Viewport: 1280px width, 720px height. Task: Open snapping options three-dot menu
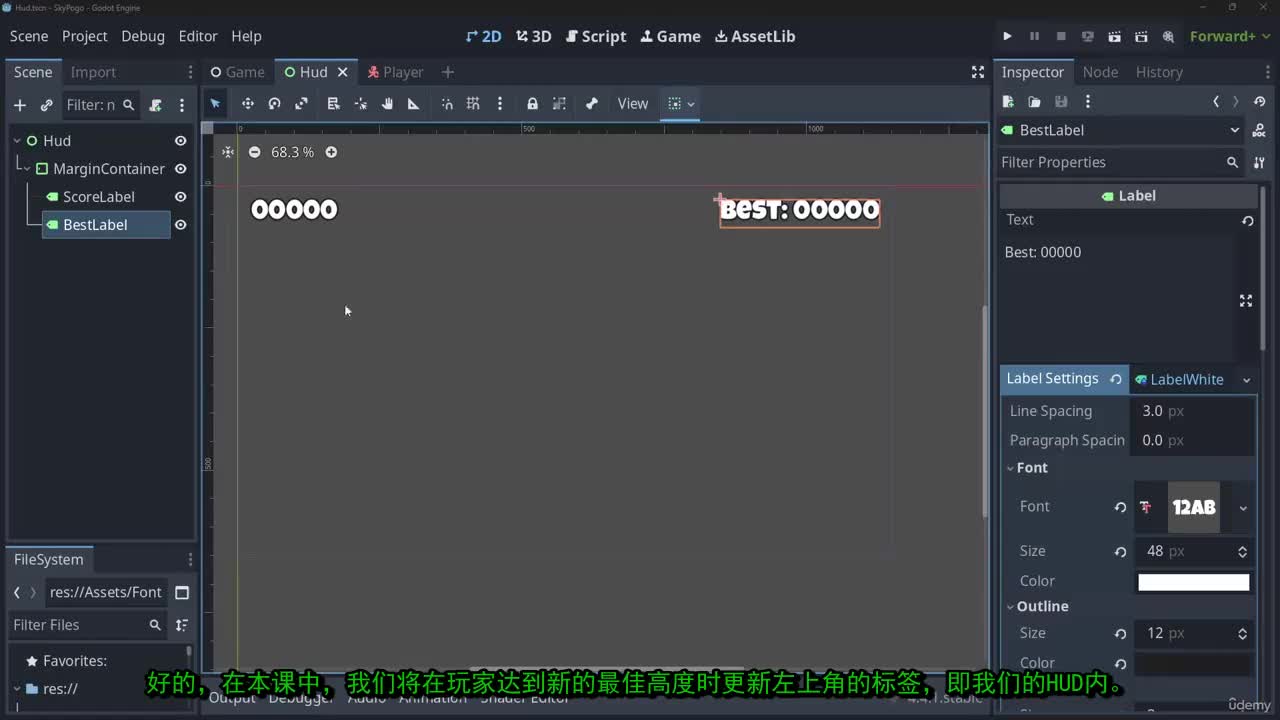pos(500,104)
